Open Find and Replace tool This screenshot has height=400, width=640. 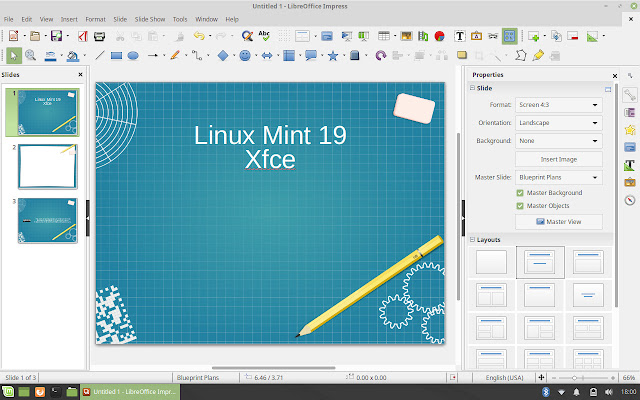[x=247, y=36]
